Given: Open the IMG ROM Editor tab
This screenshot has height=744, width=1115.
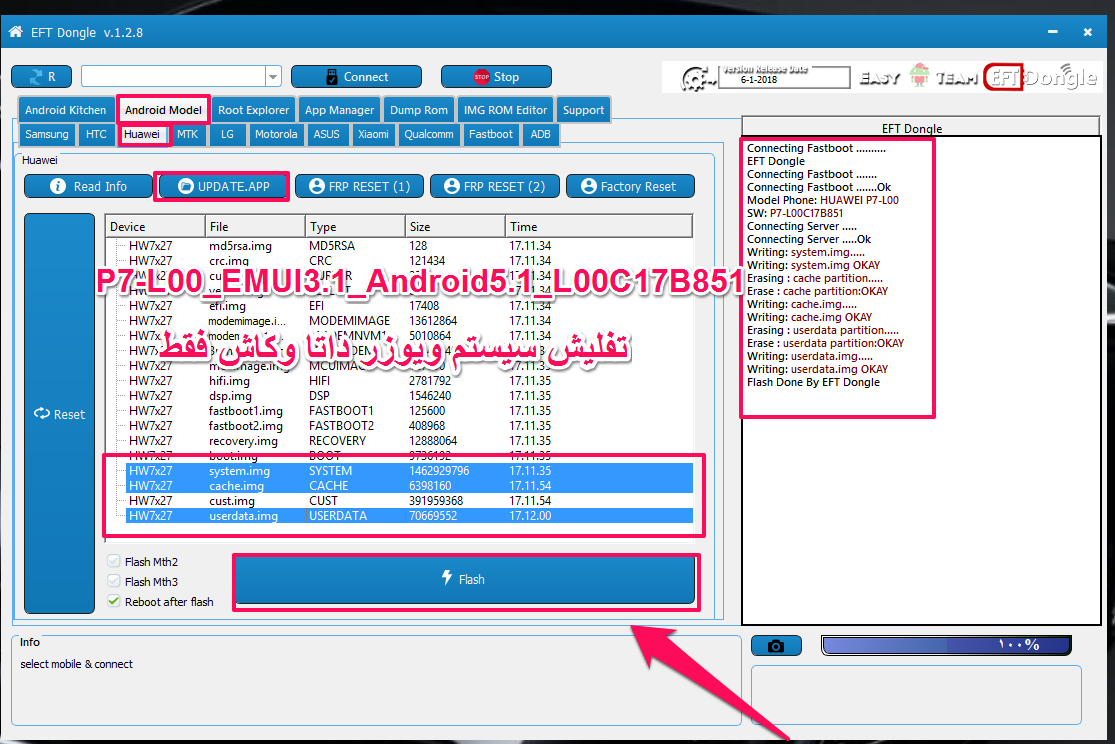Looking at the screenshot, I should coord(506,110).
